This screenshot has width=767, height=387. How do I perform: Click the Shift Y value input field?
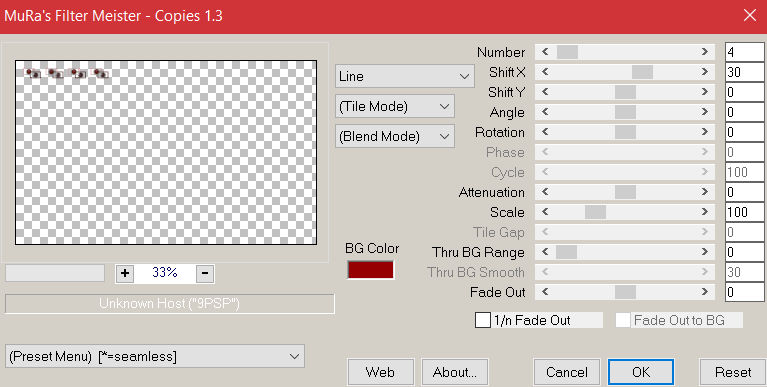[744, 92]
